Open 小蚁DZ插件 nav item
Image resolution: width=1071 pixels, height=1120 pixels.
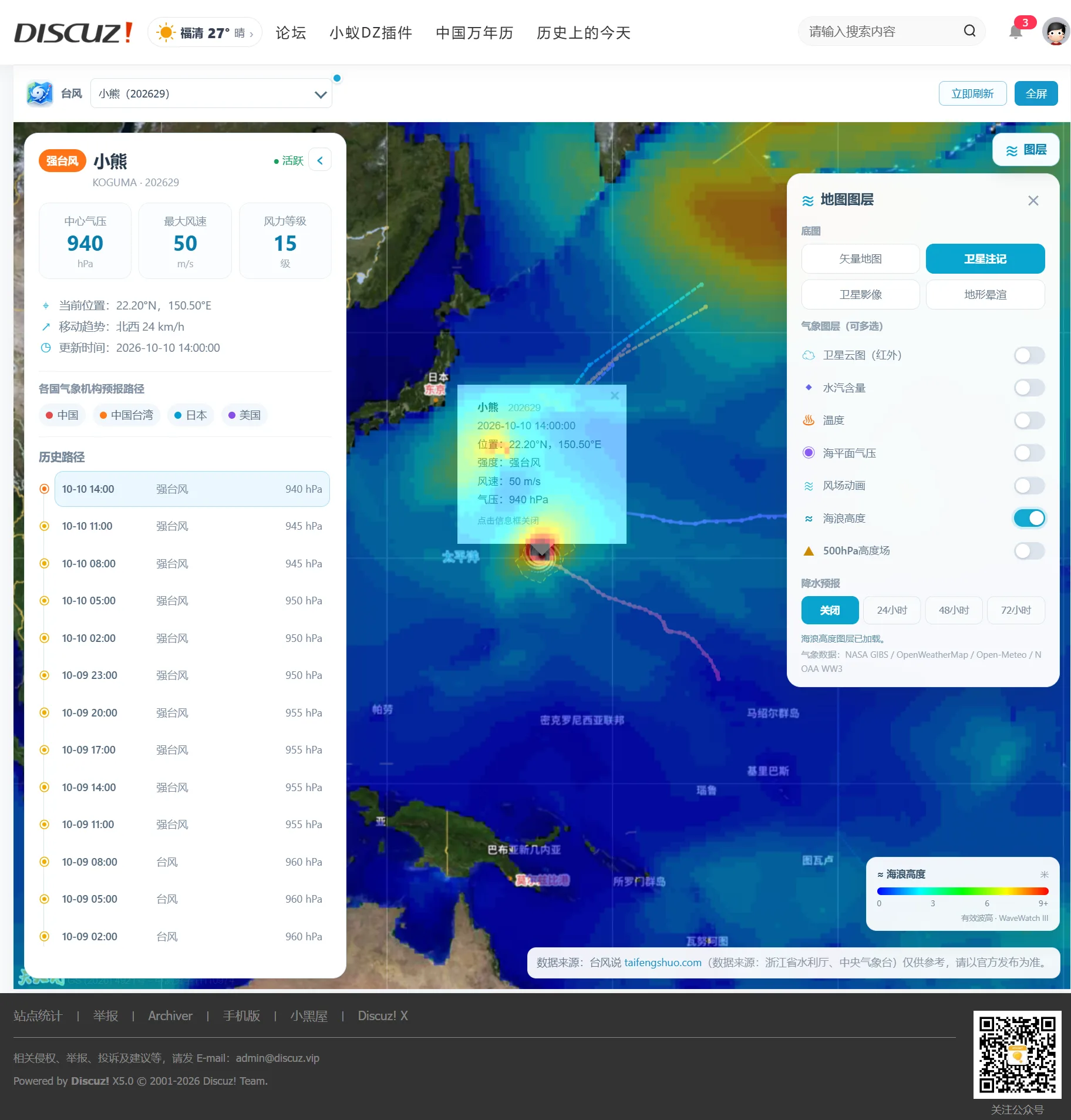(371, 33)
